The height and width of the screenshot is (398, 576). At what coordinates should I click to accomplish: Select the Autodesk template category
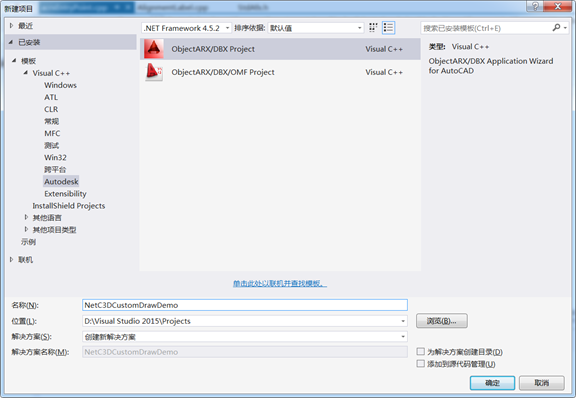point(61,182)
